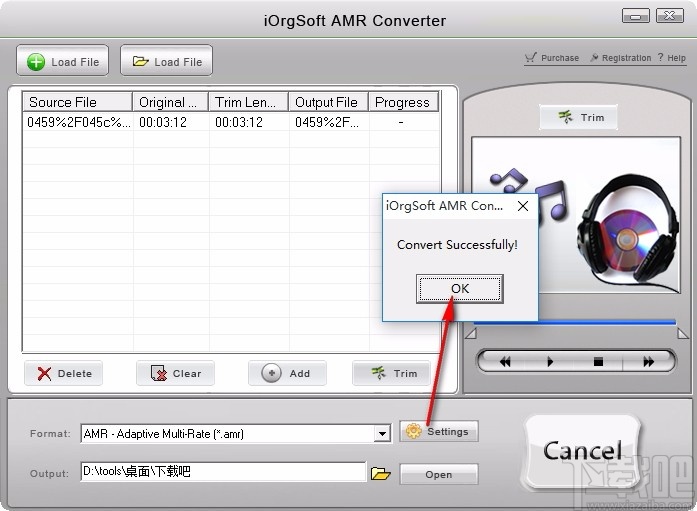This screenshot has height=511, width=697.
Task: Open the Help link
Action: [672, 58]
